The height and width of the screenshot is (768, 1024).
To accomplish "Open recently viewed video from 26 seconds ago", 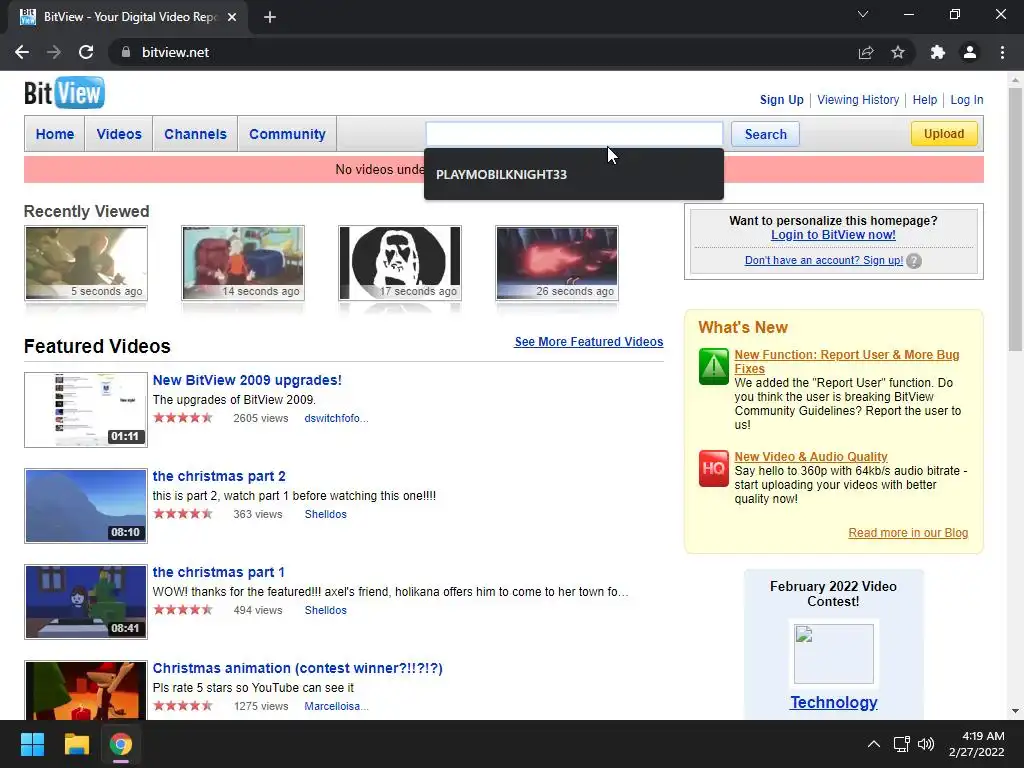I will 557,263.
